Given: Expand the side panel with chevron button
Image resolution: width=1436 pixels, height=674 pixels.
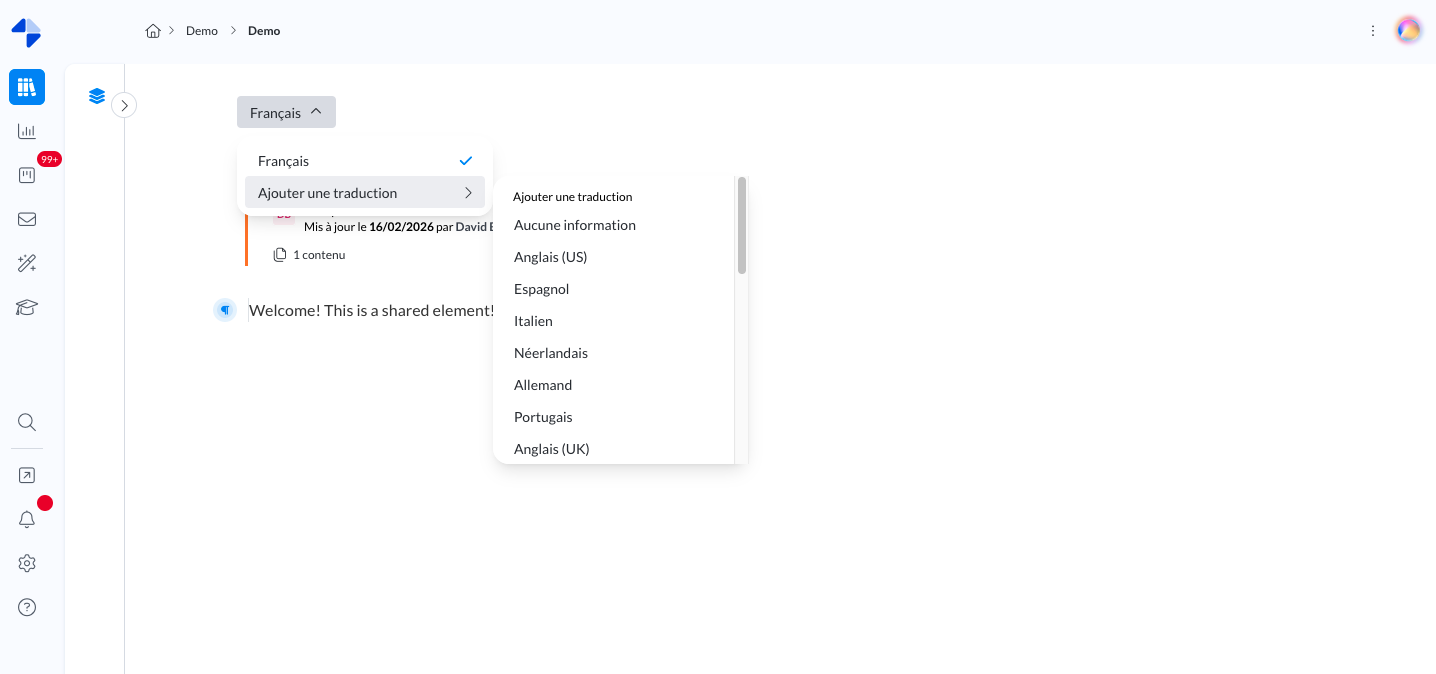Looking at the screenshot, I should pyautogui.click(x=124, y=105).
